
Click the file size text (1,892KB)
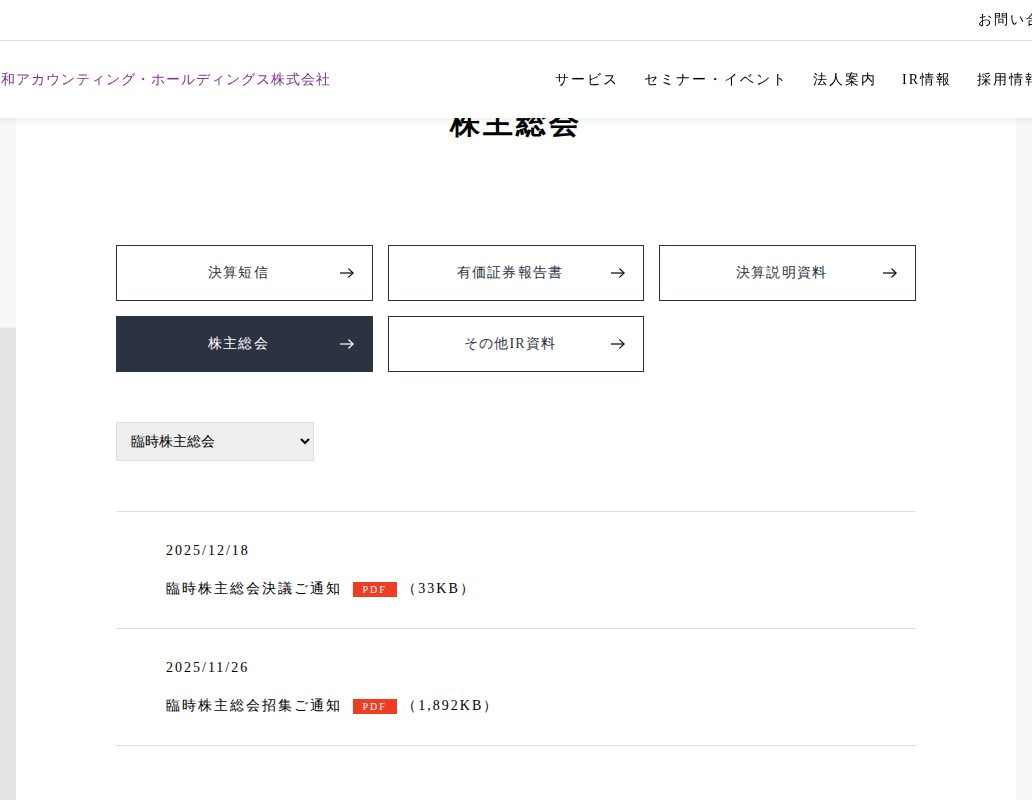tap(450, 706)
